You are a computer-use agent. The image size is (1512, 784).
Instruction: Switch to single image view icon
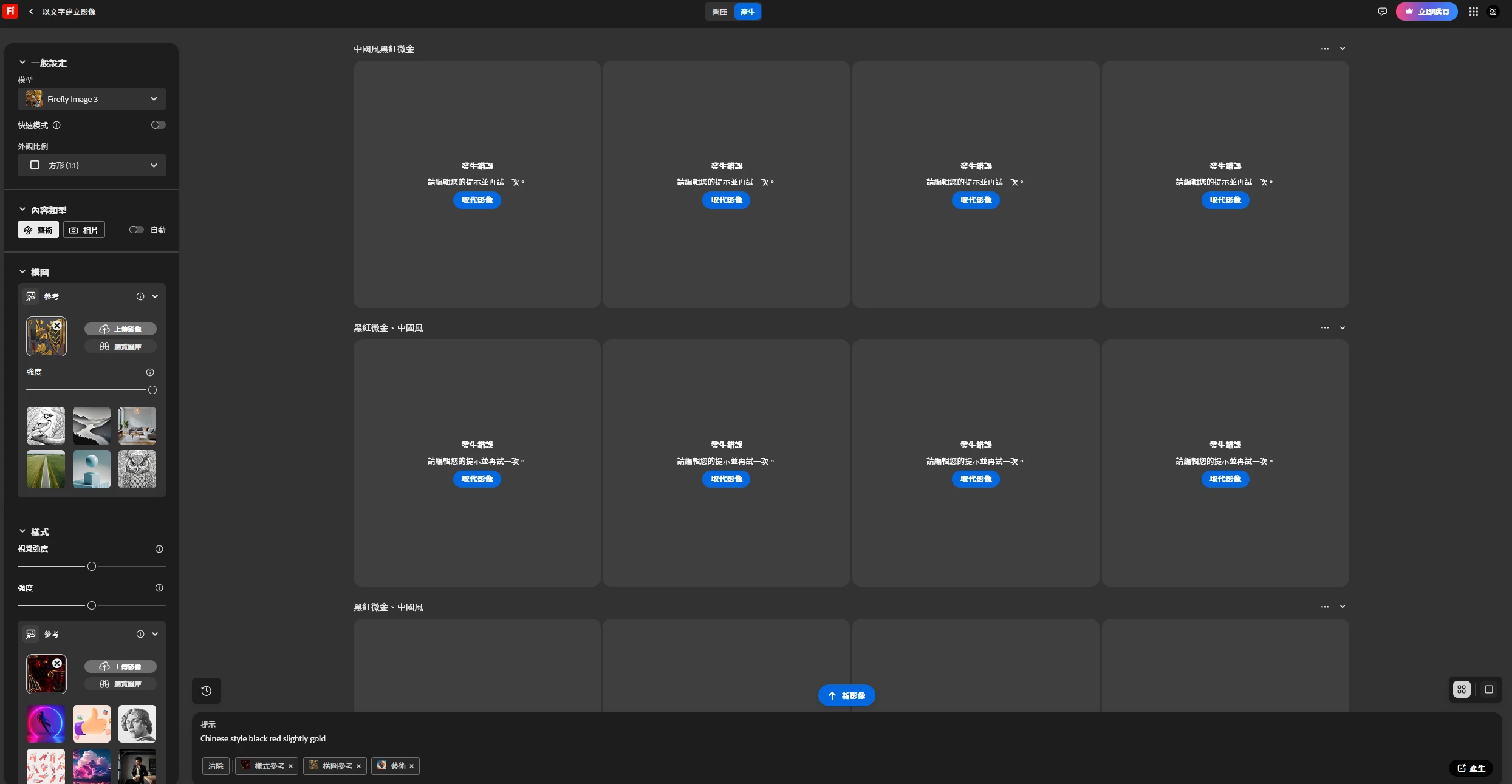(x=1488, y=689)
